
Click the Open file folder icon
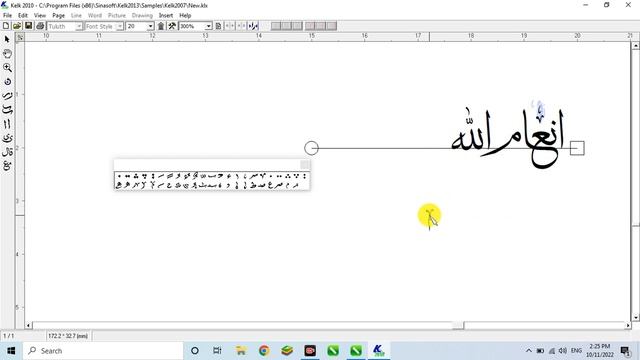(x=17, y=26)
